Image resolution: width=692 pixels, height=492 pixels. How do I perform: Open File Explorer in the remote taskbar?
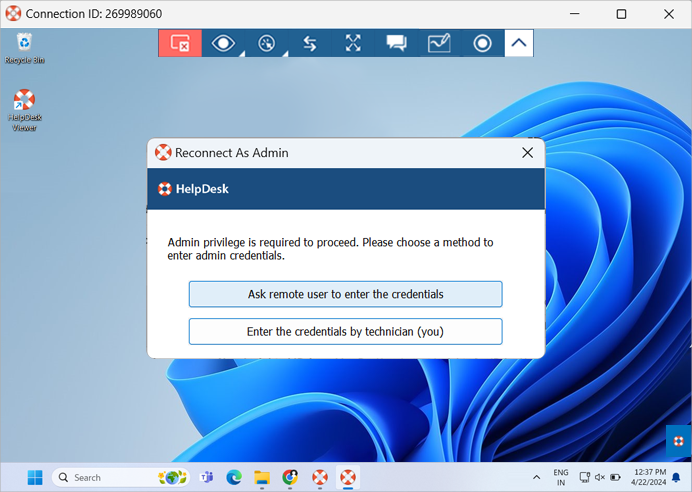click(x=262, y=477)
